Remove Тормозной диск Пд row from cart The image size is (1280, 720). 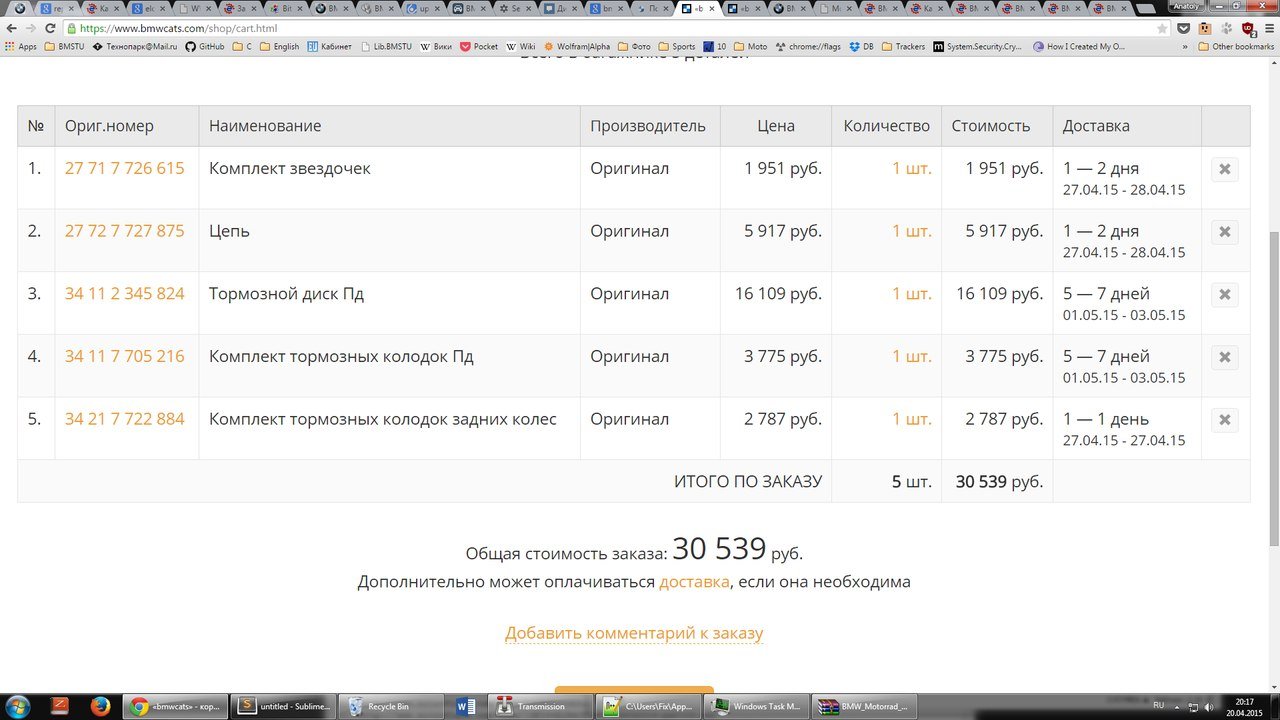point(1224,295)
